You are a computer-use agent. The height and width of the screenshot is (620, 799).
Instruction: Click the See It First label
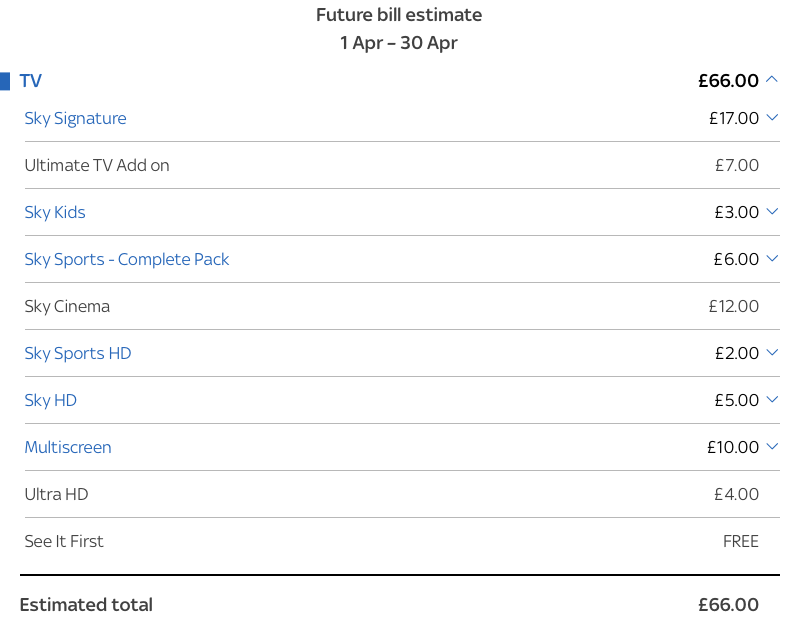tap(64, 541)
